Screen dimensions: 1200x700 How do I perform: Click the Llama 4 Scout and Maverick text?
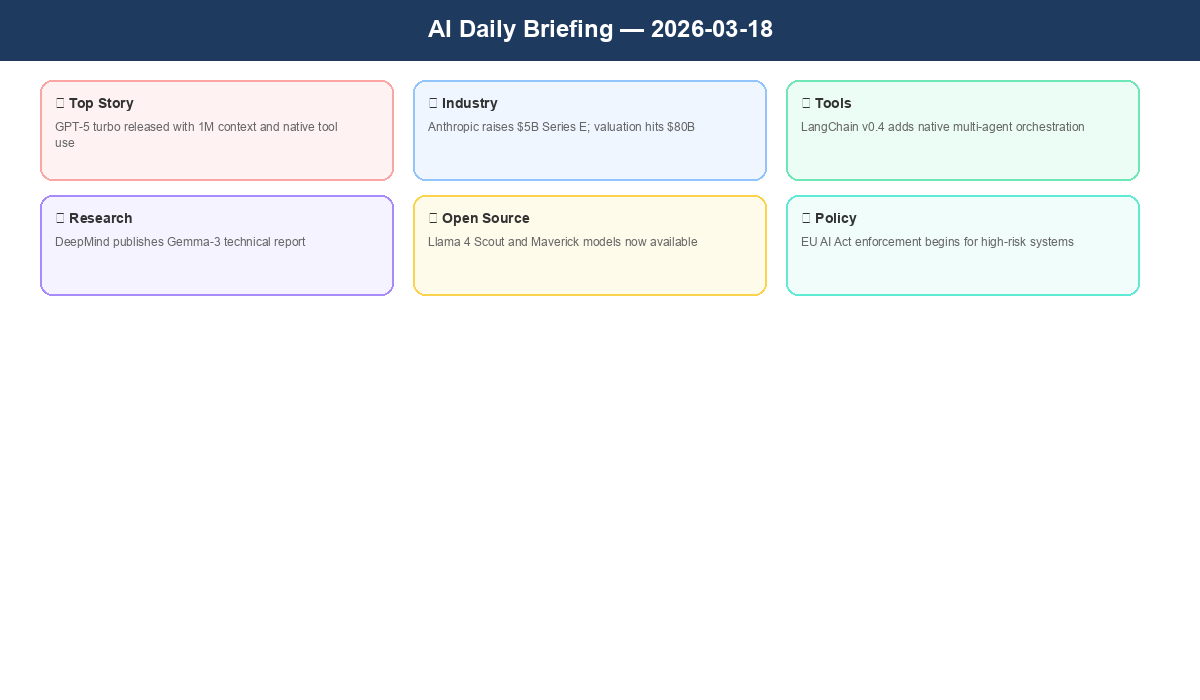point(563,242)
